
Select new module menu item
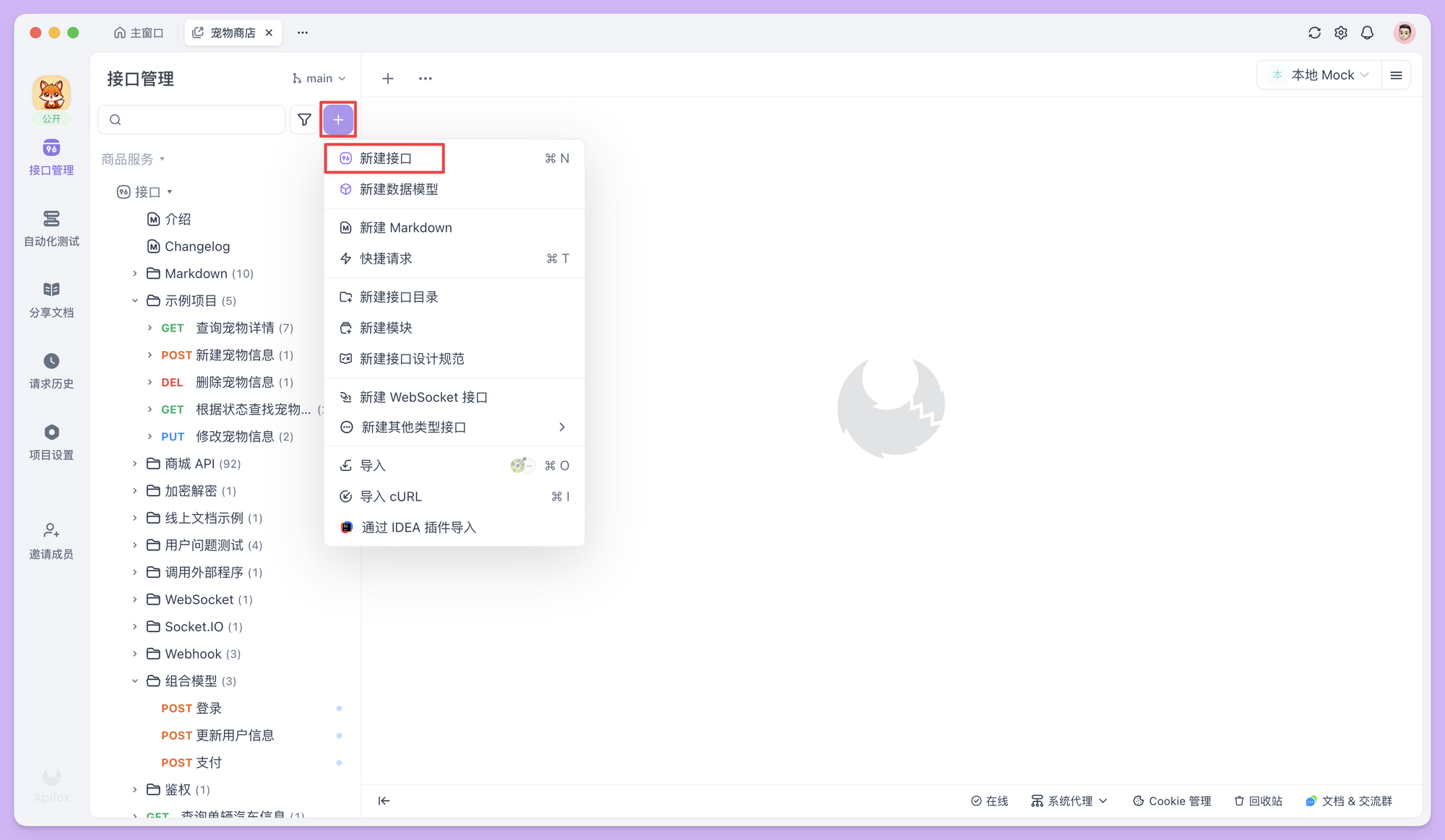(454, 328)
